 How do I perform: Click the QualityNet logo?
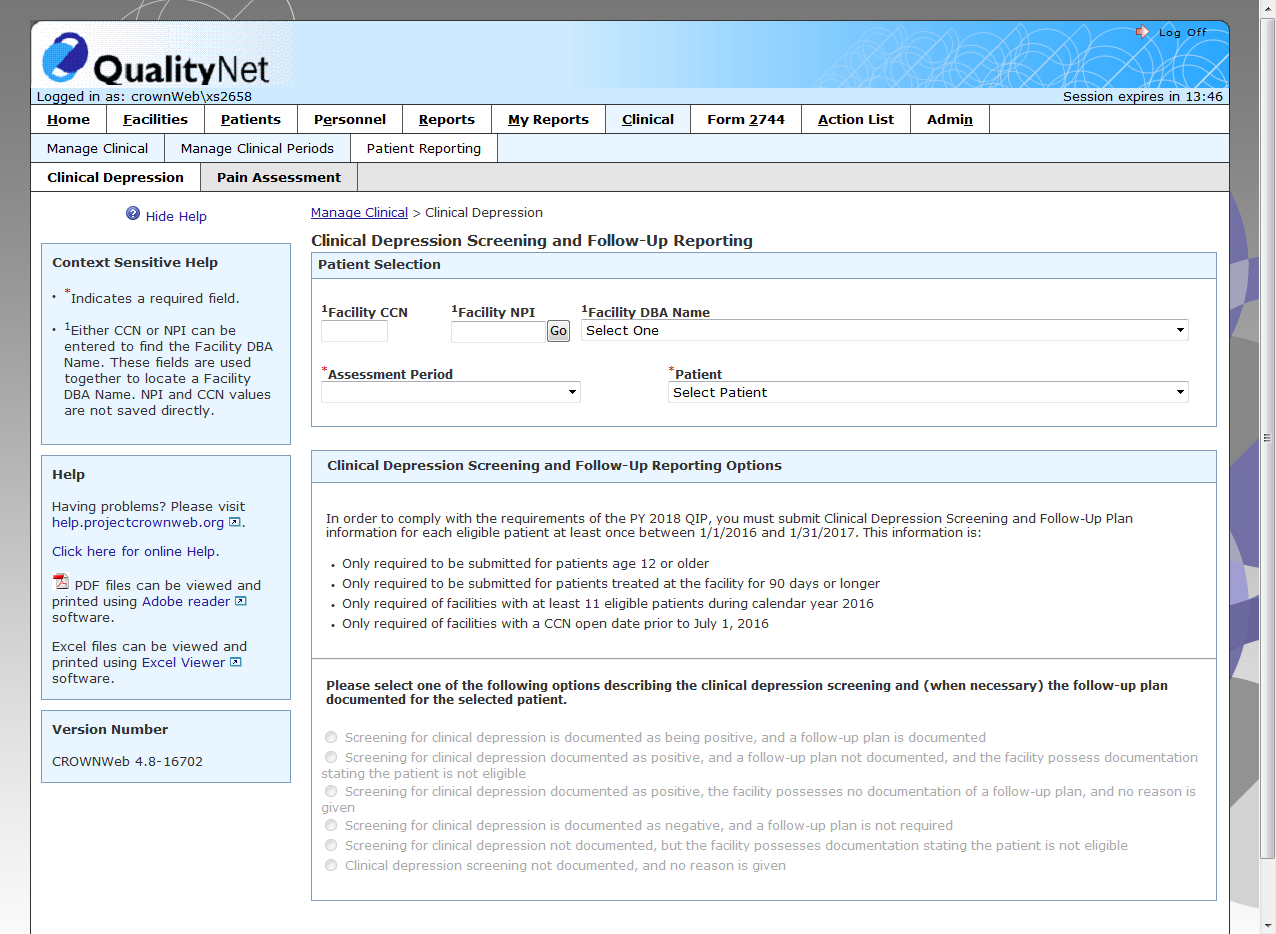coord(157,60)
